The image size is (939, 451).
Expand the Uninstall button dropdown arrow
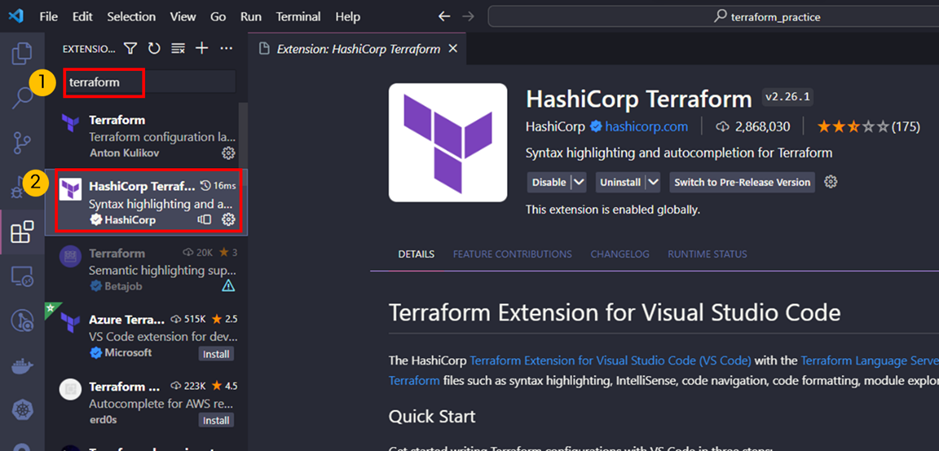pos(653,182)
